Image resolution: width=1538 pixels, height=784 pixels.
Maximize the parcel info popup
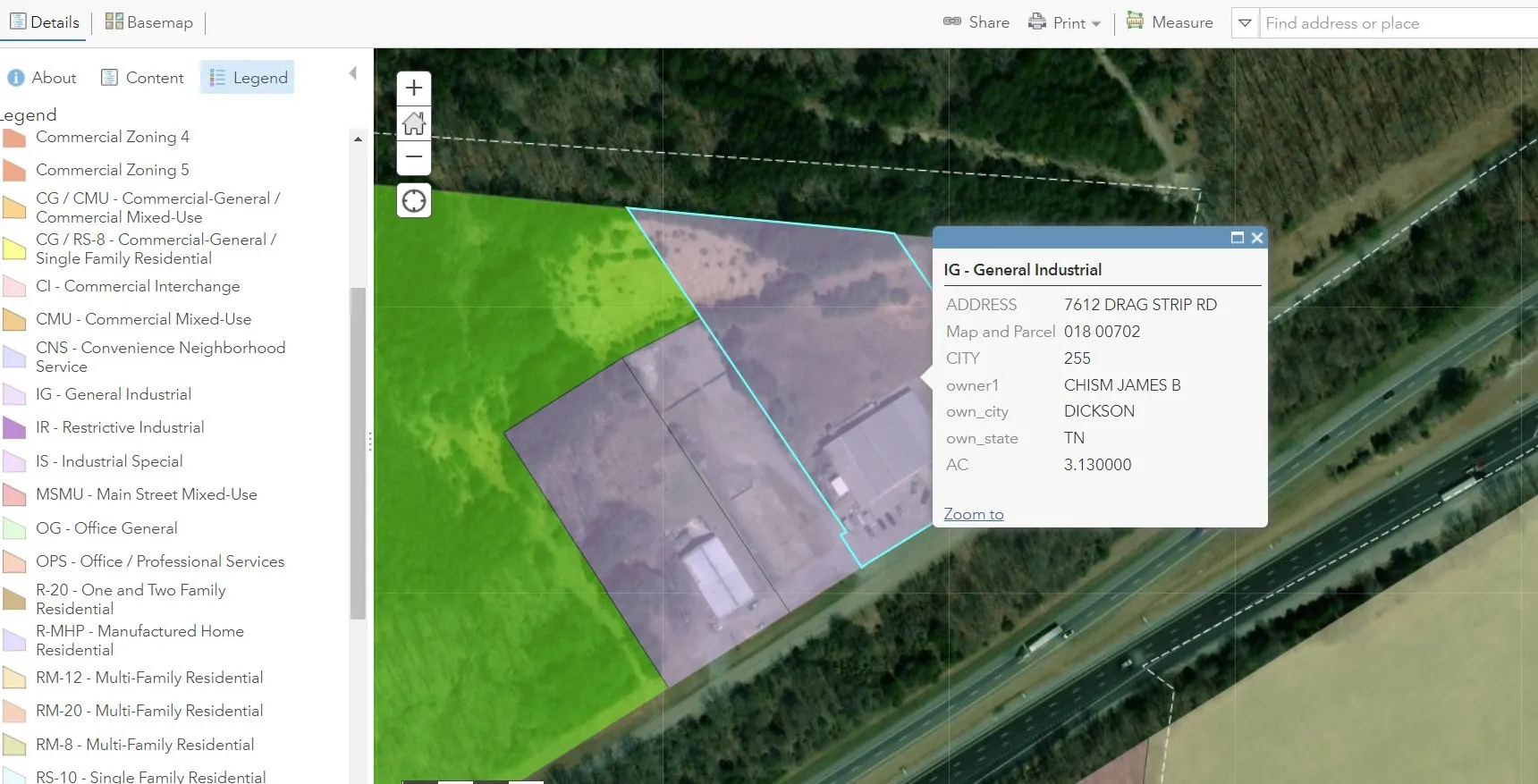[x=1238, y=238]
